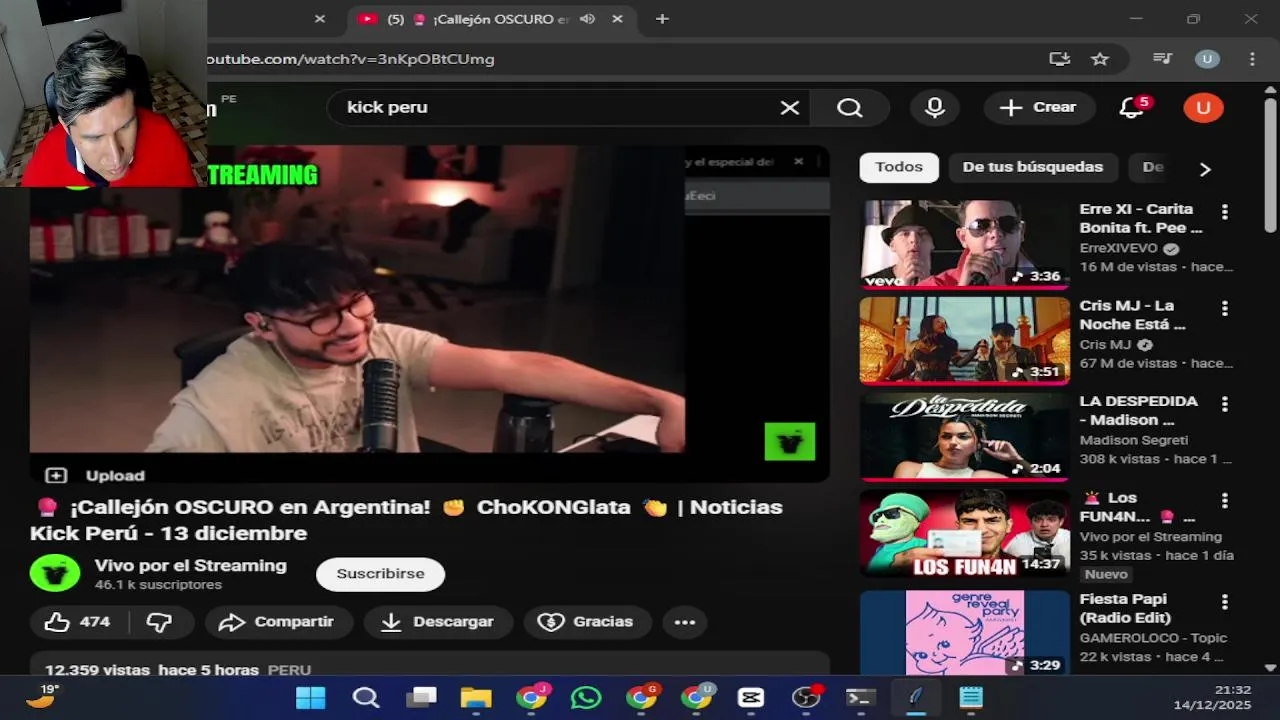This screenshot has width=1280, height=720.
Task: Click Crear to create content
Action: [1039, 108]
